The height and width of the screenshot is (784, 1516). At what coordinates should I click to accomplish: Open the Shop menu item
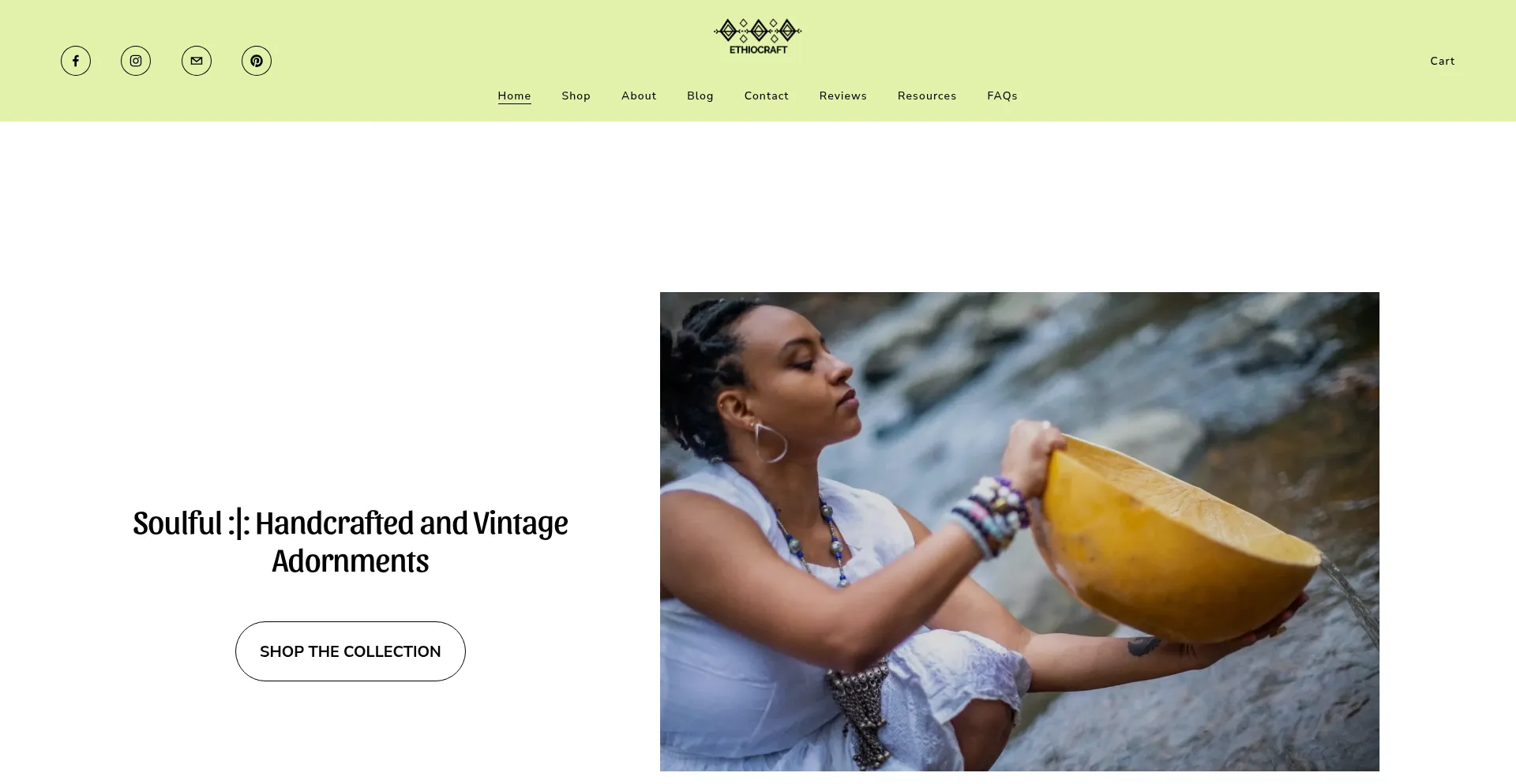tap(576, 96)
